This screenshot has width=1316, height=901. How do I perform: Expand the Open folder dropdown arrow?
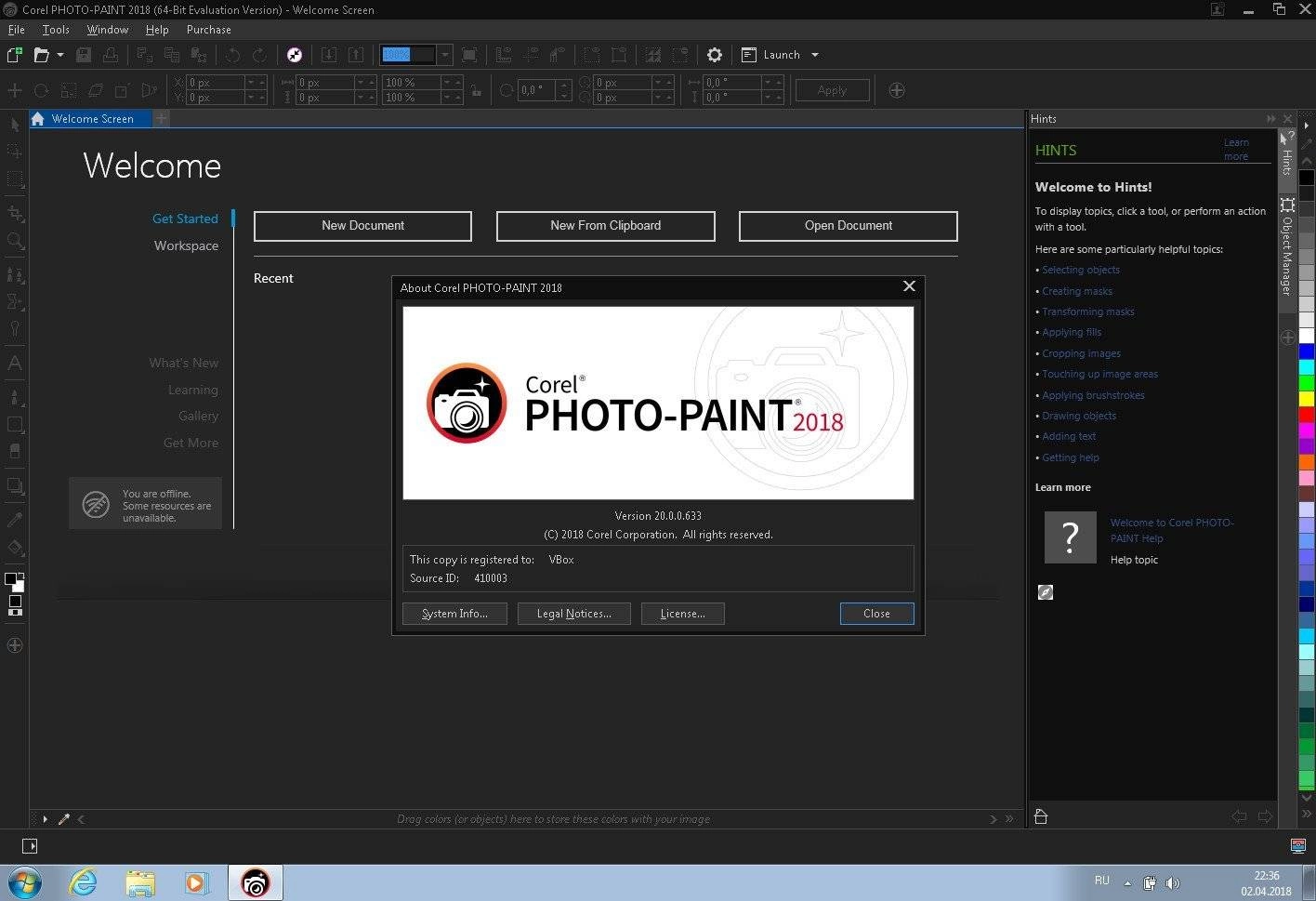60,55
